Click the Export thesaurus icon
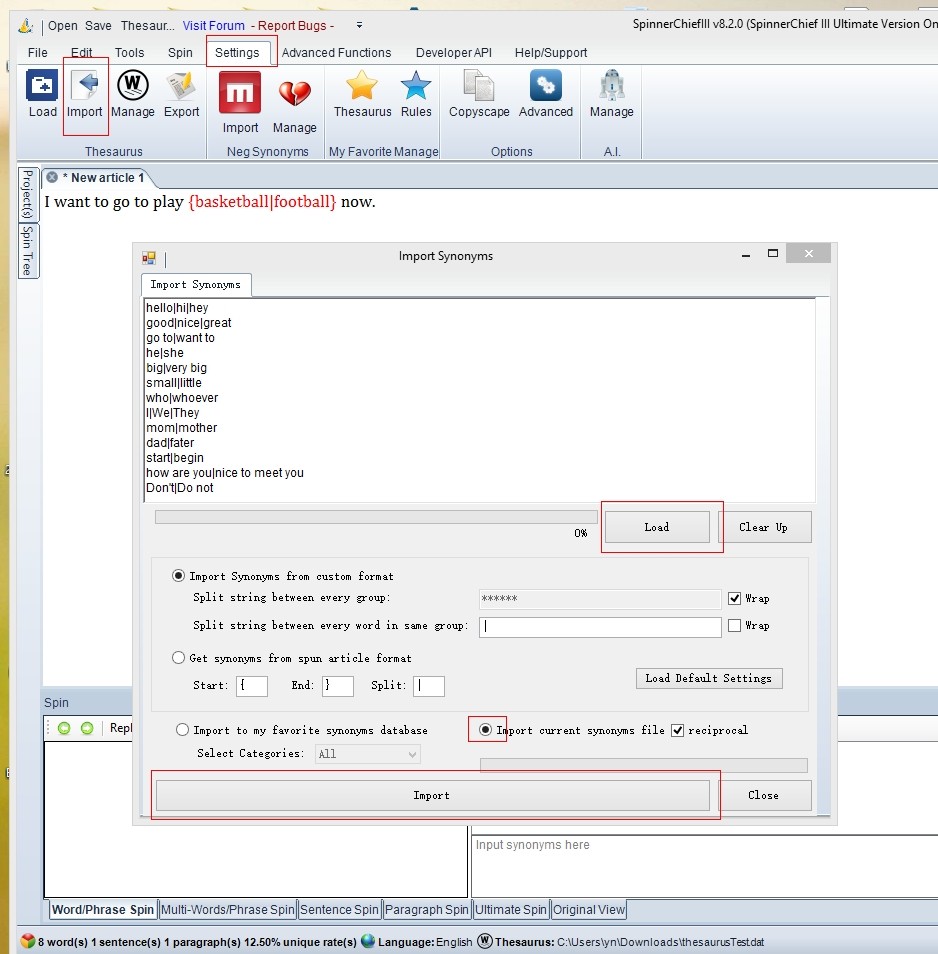Viewport: 938px width, 954px height. 182,87
